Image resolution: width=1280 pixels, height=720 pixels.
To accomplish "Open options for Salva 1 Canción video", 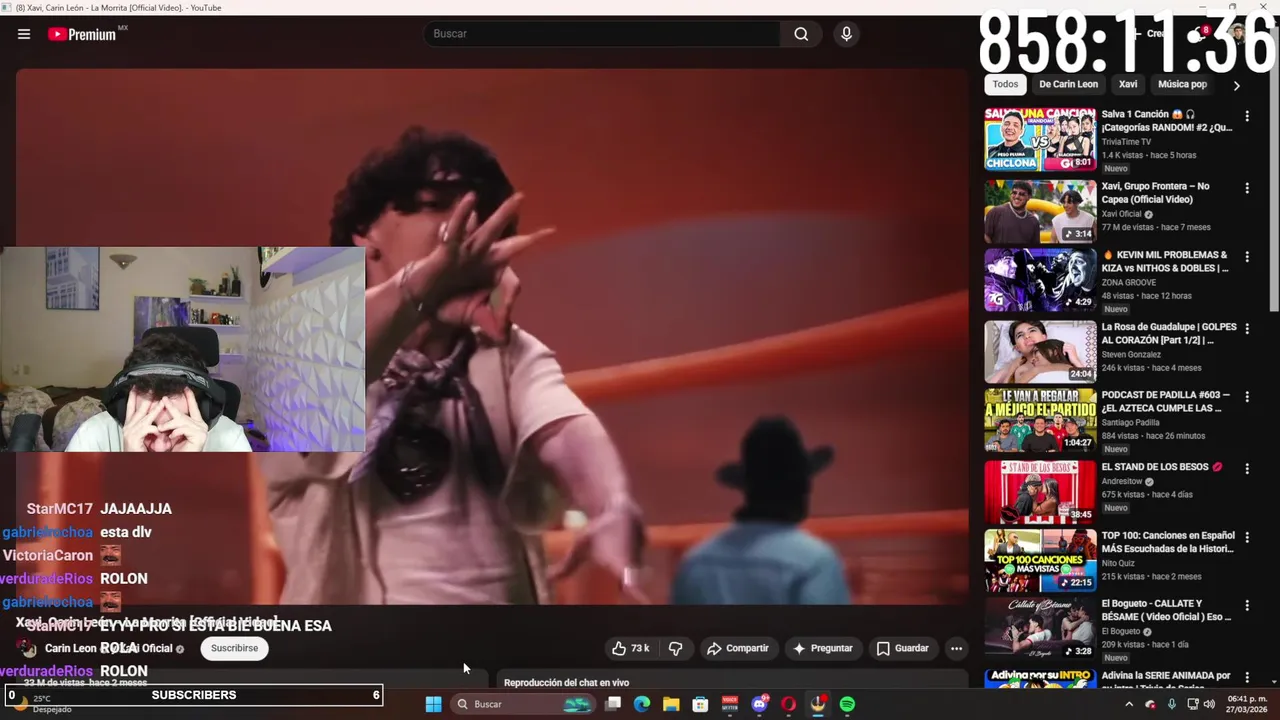I will point(1247,116).
